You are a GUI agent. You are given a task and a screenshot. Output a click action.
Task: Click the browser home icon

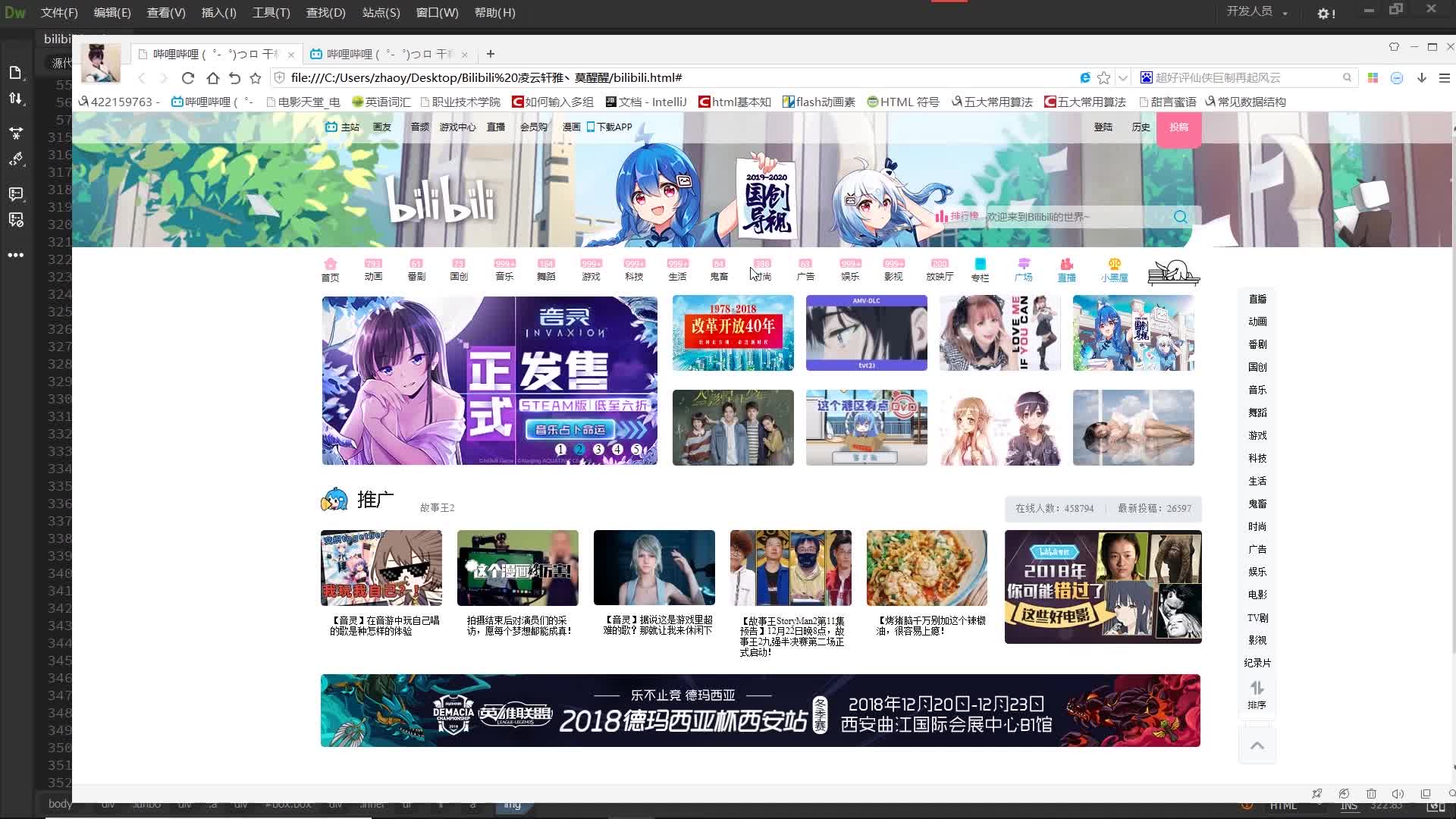(212, 78)
